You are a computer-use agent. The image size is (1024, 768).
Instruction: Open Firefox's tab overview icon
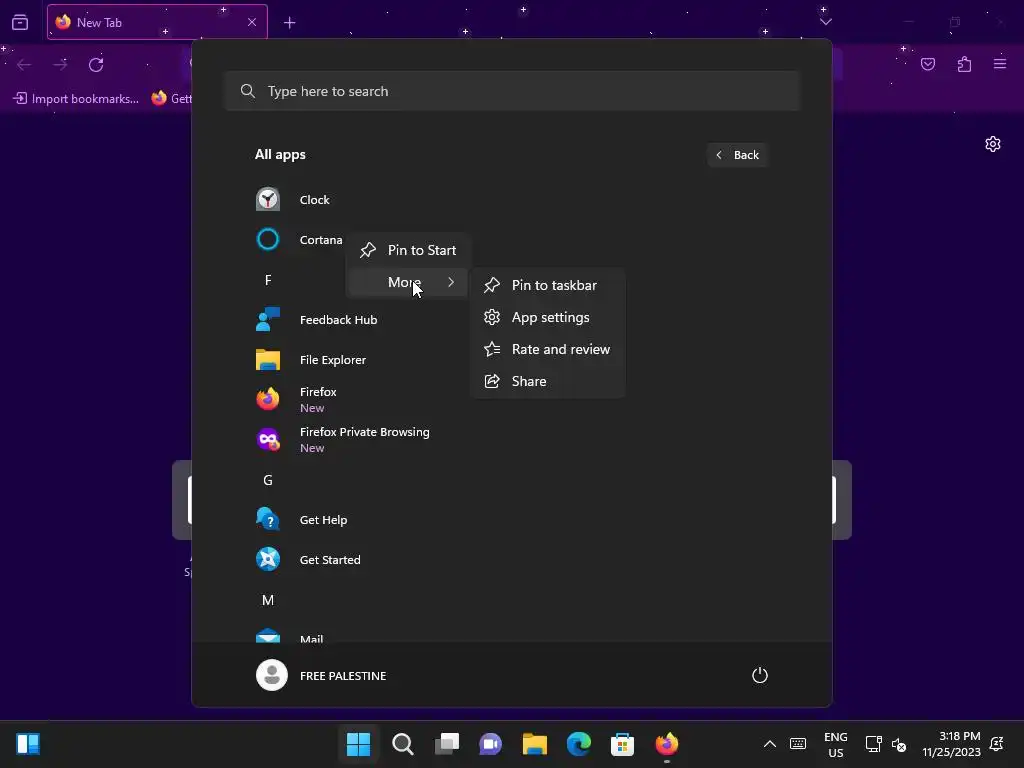[x=20, y=22]
